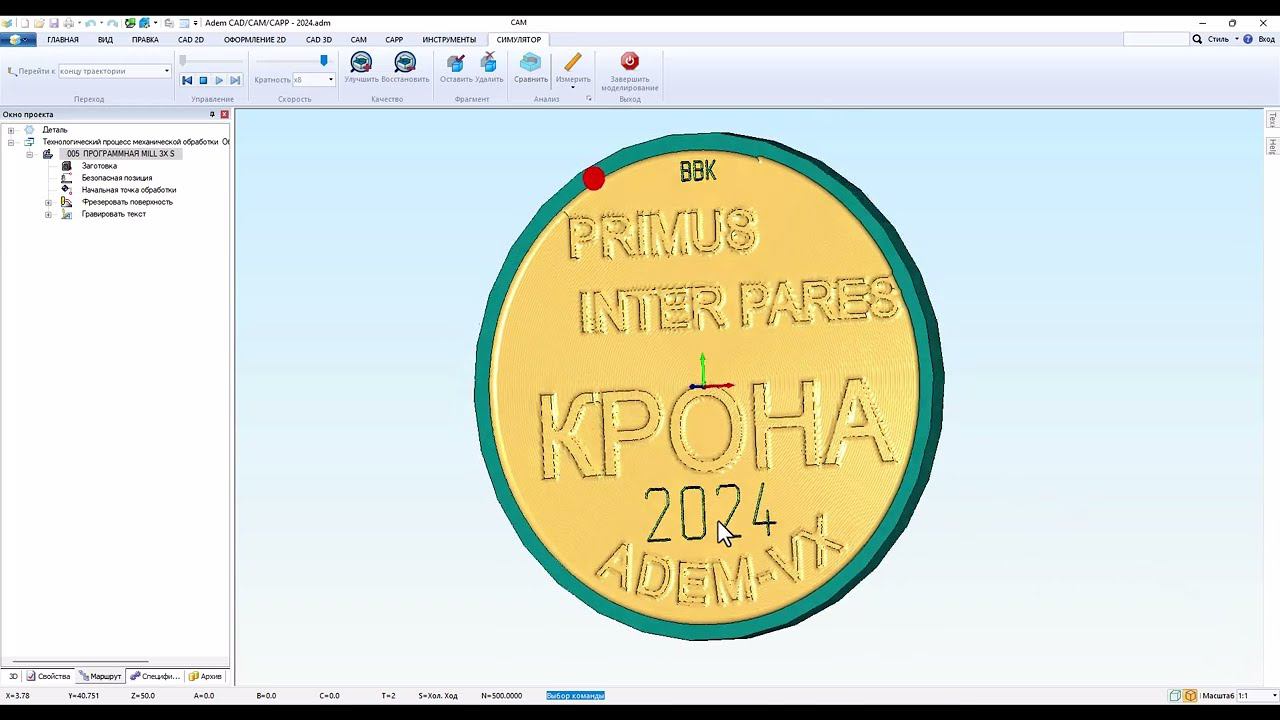Open the help question mark icon
The image size is (1280, 720).
[x=1248, y=39]
